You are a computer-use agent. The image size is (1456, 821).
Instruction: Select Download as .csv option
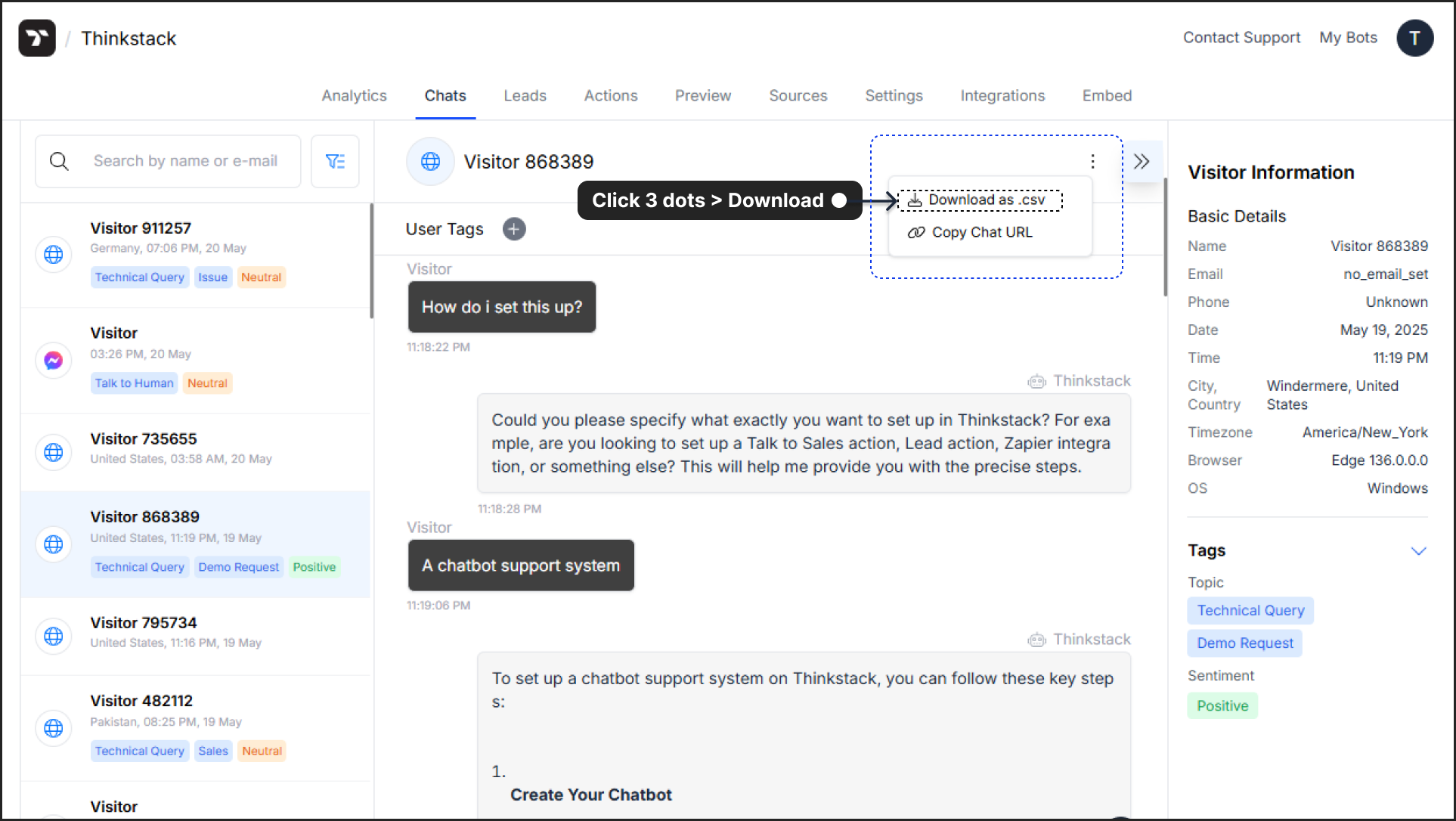(980, 200)
